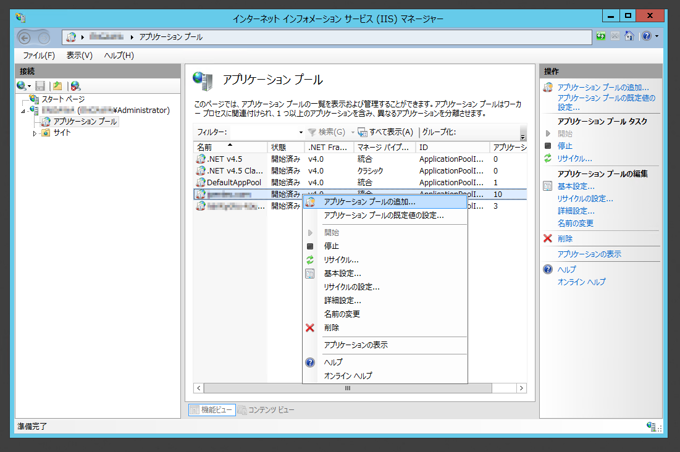Choose リサイクルの設定... in context menu
The width and height of the screenshot is (680, 452).
pos(385,287)
